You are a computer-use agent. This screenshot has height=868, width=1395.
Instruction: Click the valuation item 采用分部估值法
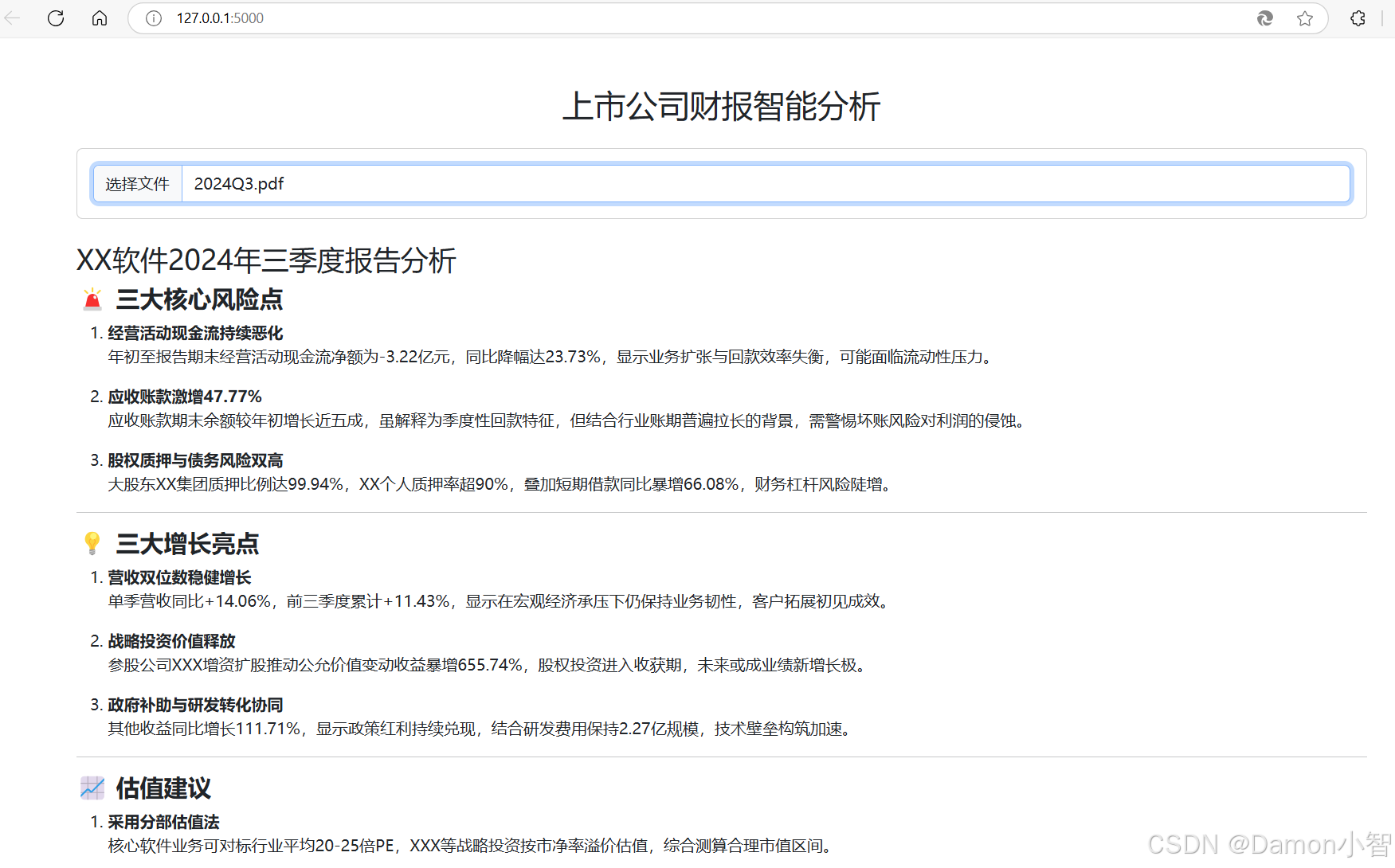[x=164, y=821]
